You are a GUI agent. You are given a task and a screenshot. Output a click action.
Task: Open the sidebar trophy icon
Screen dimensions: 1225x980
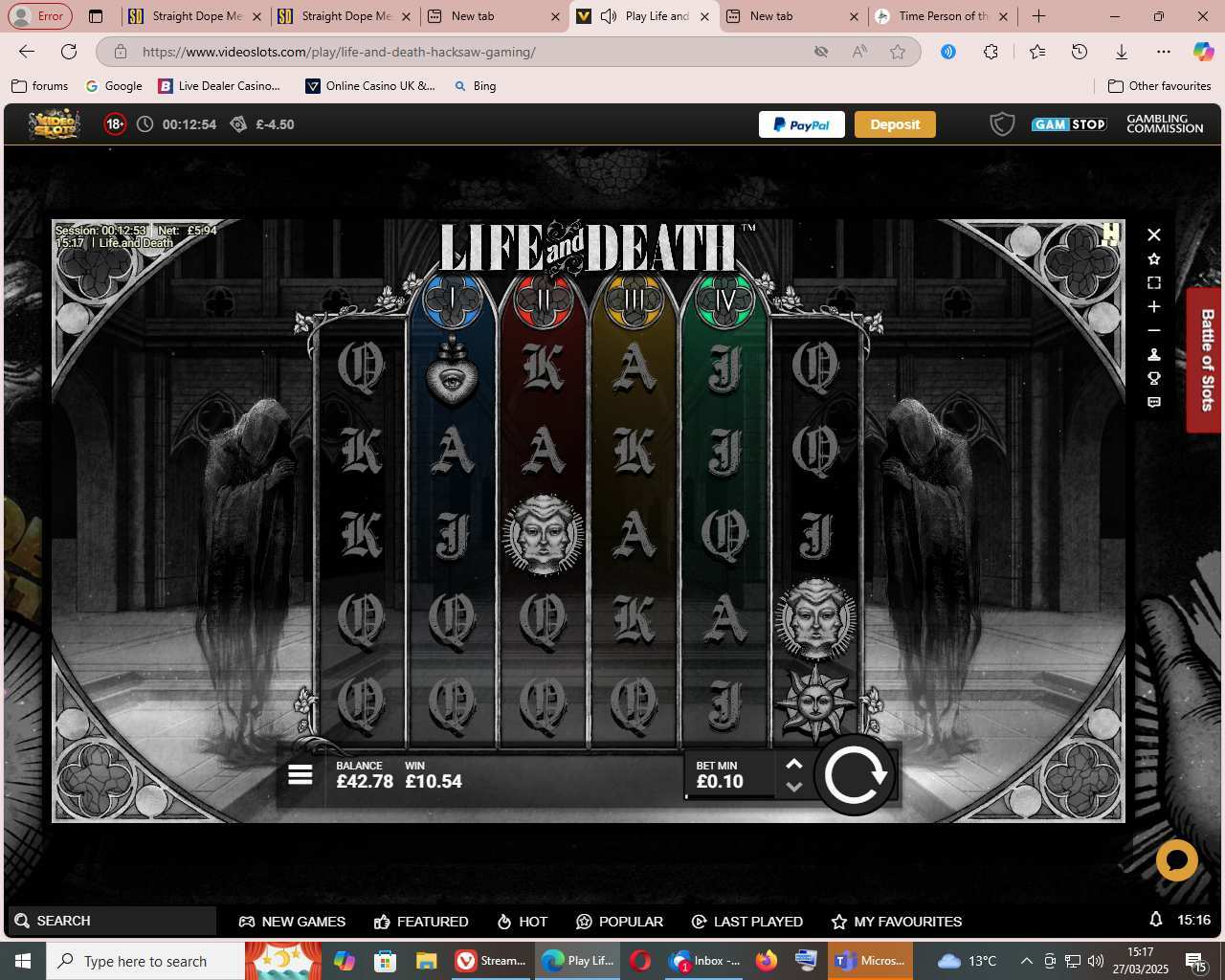point(1154,379)
